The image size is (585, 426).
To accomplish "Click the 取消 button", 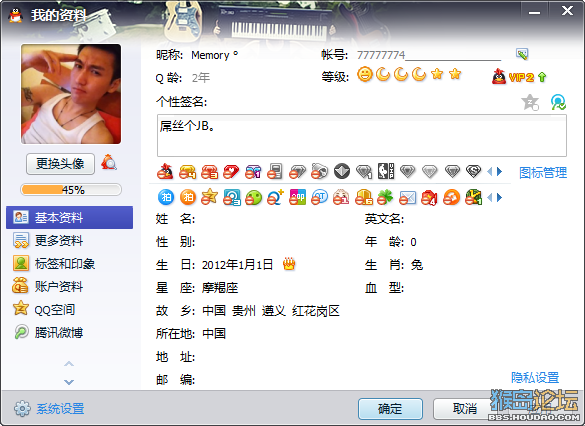I will click(465, 409).
